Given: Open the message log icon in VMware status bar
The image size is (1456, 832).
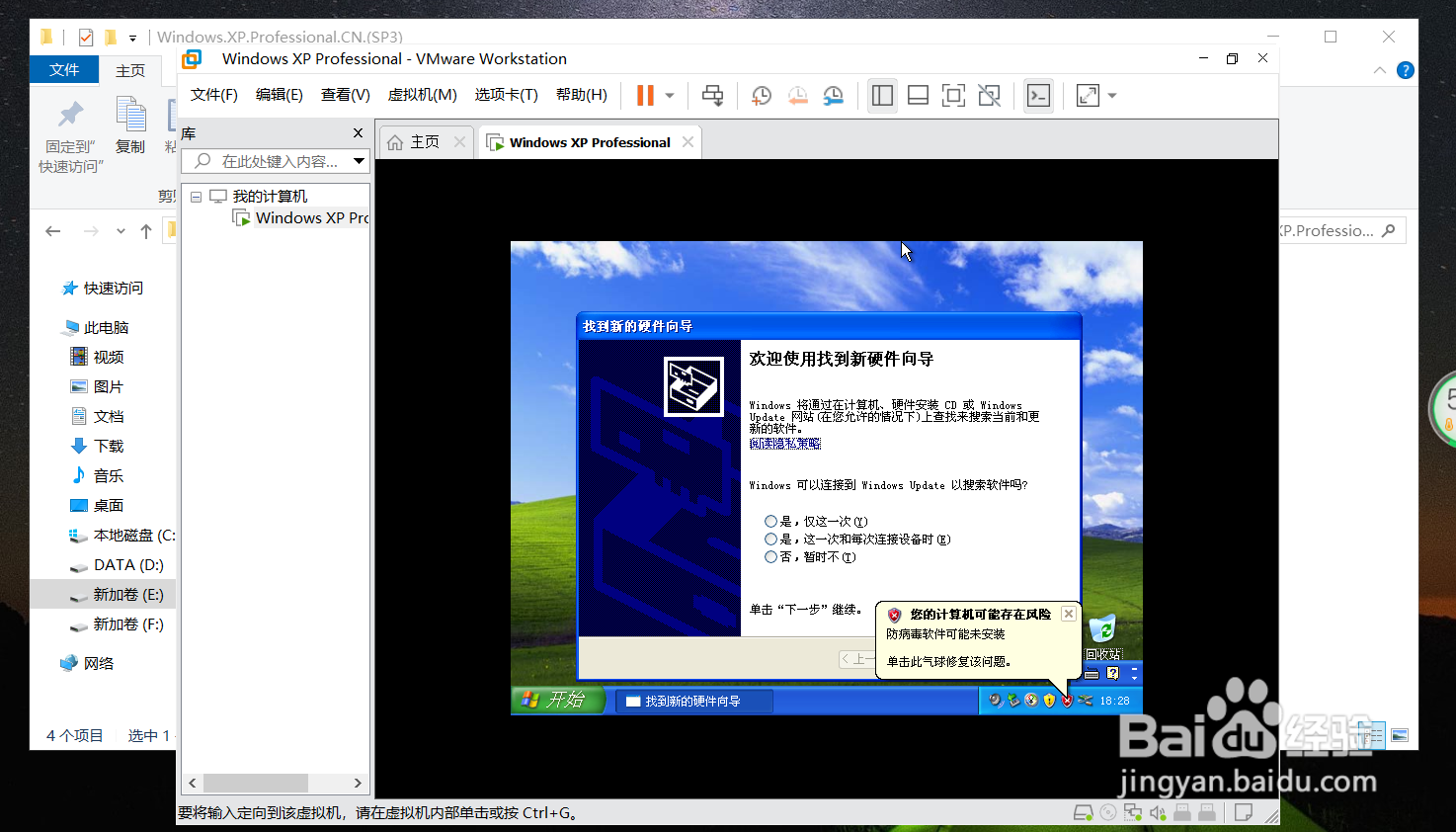Looking at the screenshot, I should point(1244,813).
